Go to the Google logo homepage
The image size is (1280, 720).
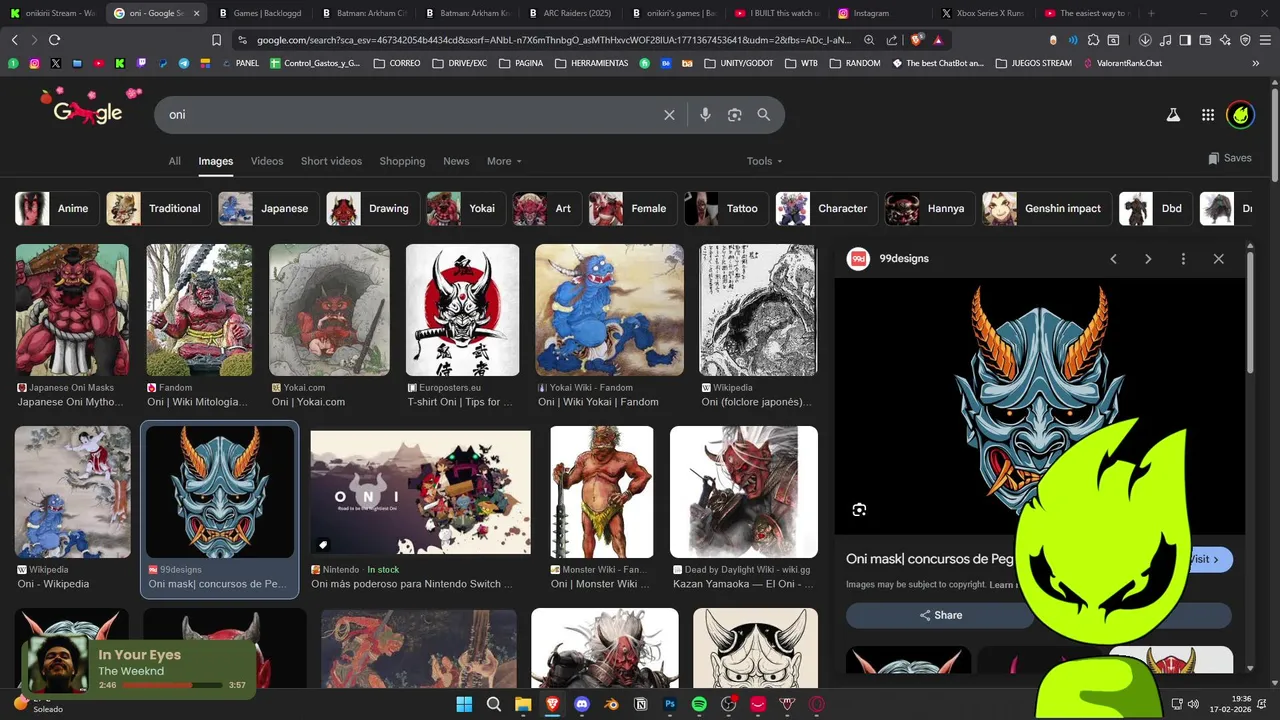coord(88,107)
